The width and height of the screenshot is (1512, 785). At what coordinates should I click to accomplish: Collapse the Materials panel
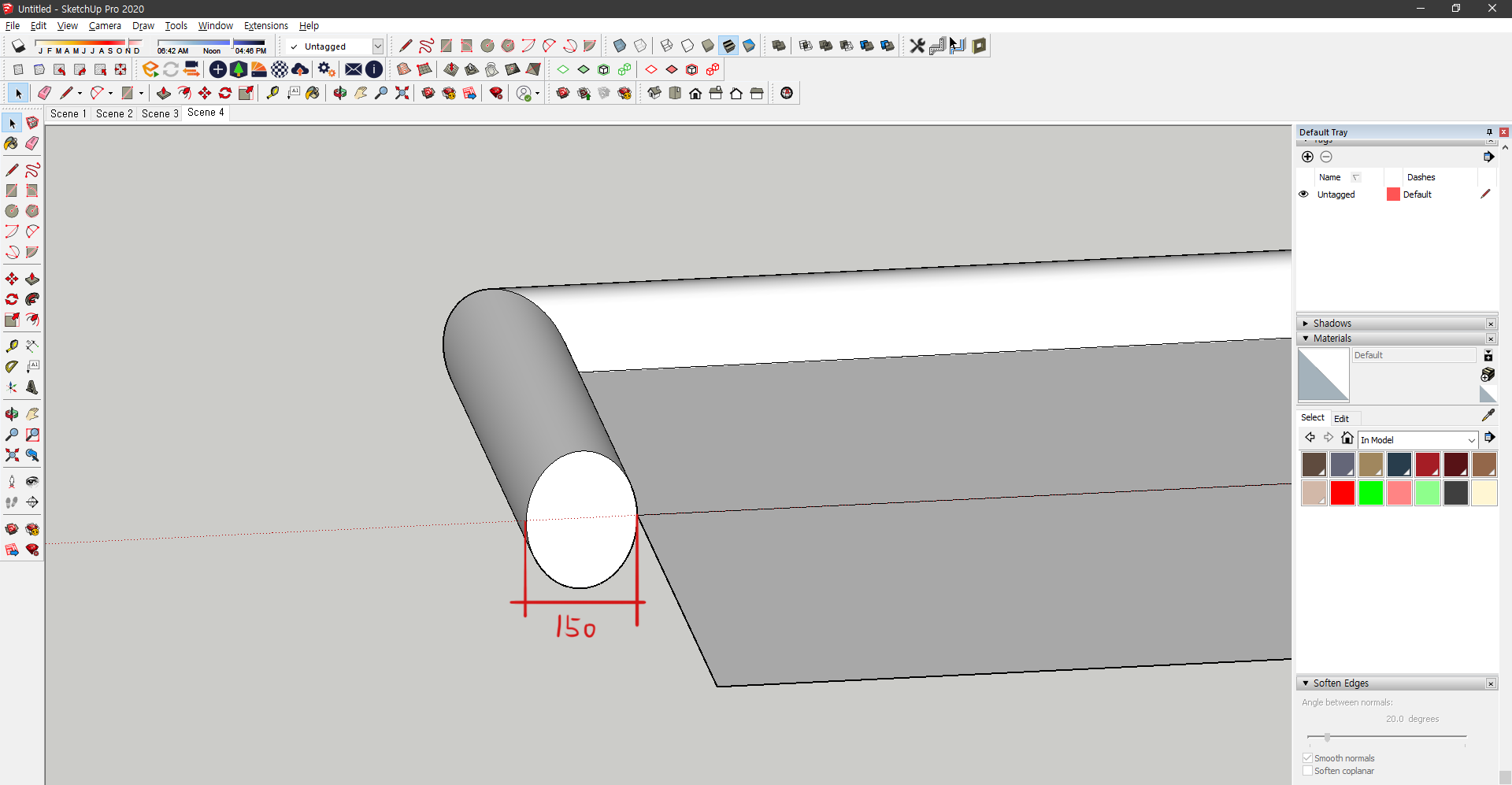pos(1306,339)
